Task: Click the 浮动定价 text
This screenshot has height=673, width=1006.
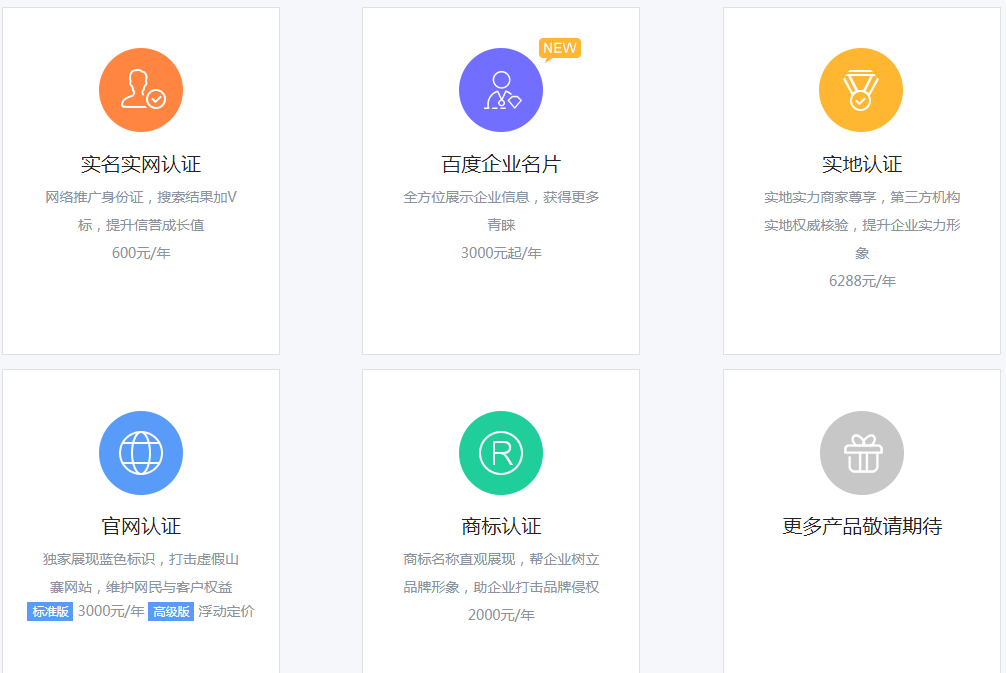Action: pos(226,611)
